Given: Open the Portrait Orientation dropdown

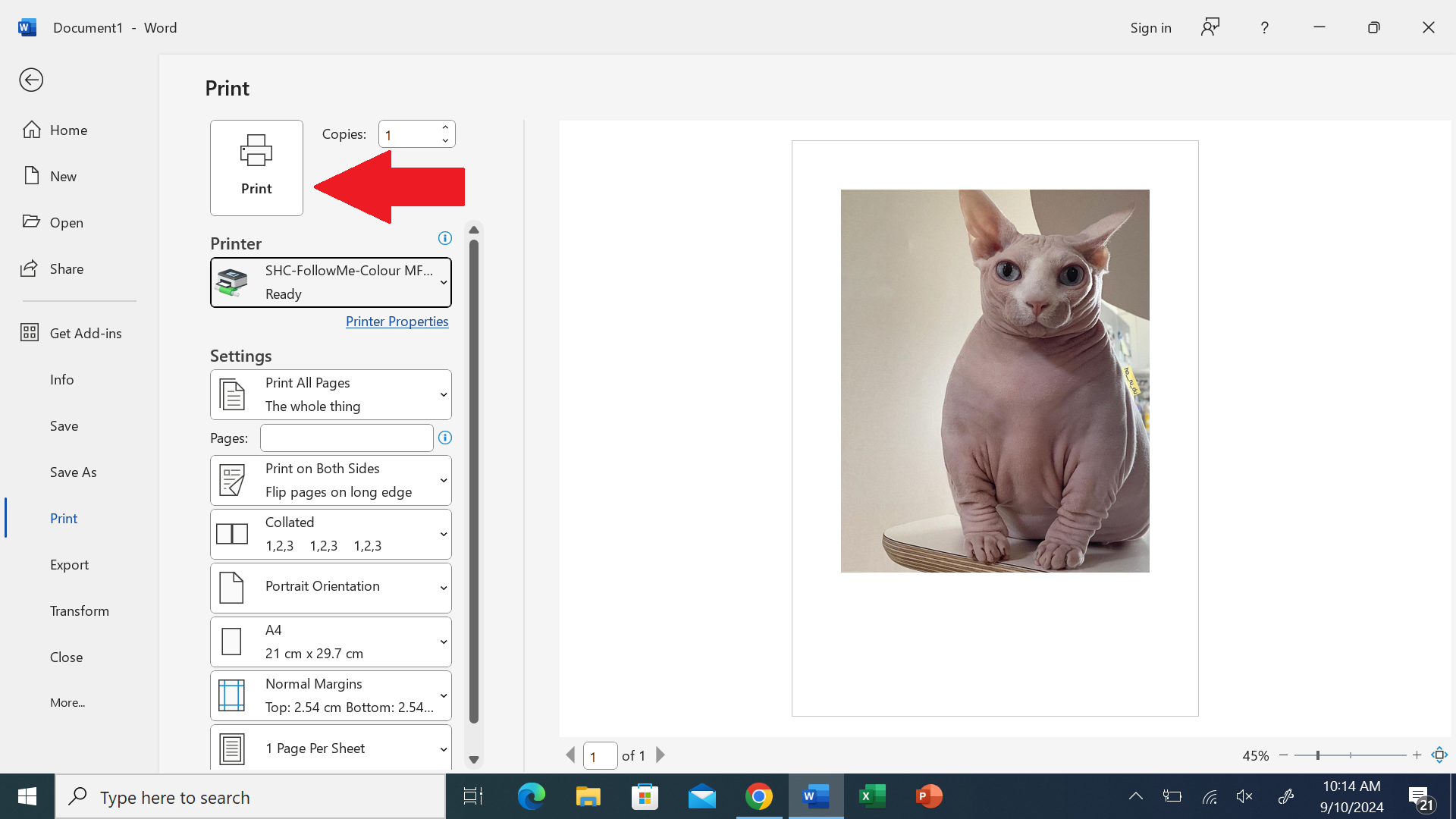Looking at the screenshot, I should pos(331,588).
